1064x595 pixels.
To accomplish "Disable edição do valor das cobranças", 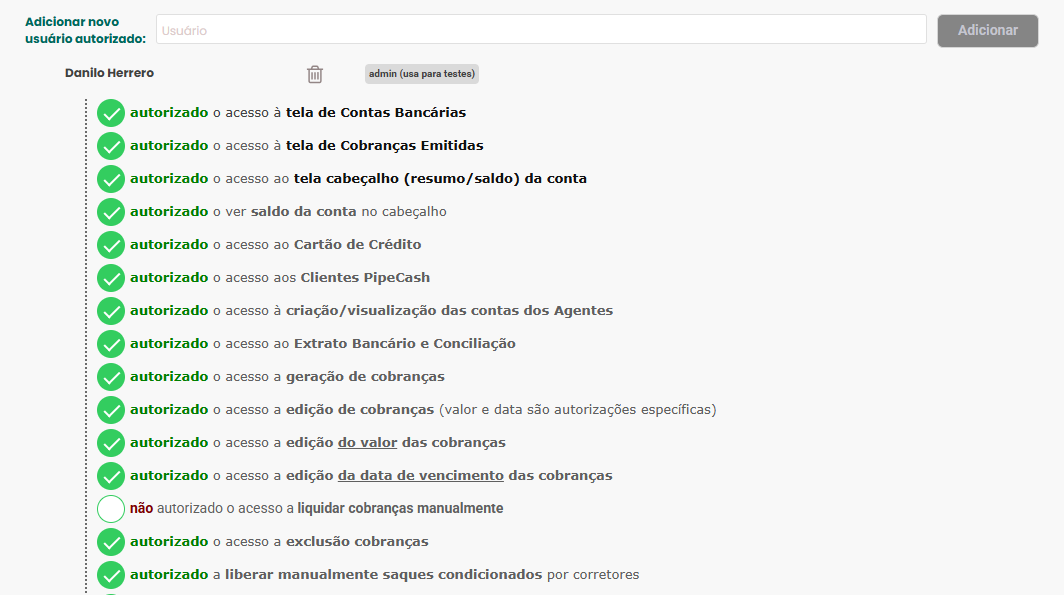I will point(111,443).
